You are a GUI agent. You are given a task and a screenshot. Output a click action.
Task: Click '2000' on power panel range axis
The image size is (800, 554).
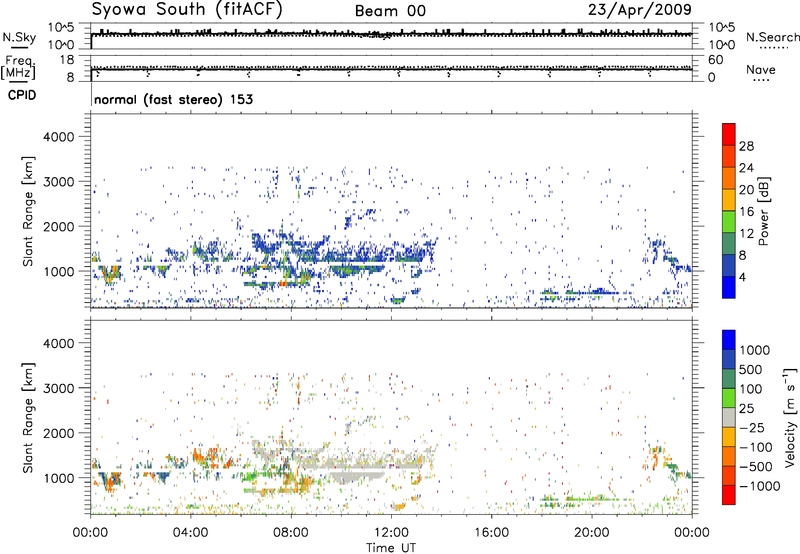58,226
